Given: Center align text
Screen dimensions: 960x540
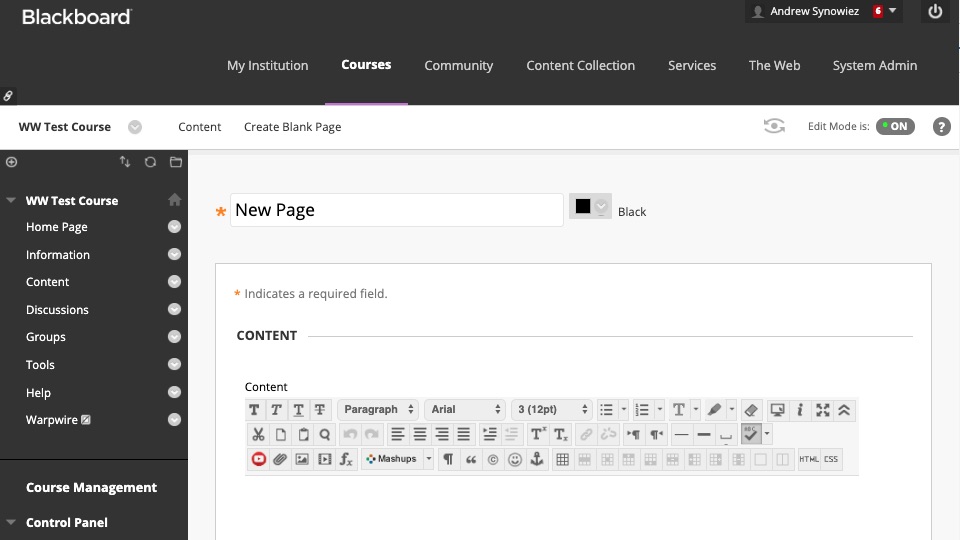Looking at the screenshot, I should (419, 435).
